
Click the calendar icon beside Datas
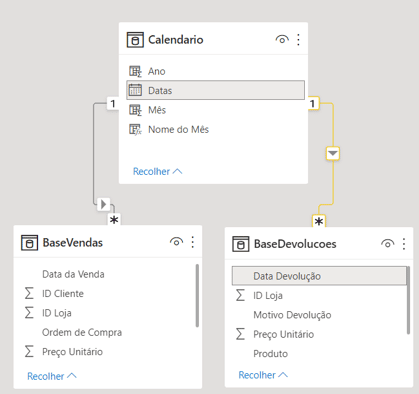(x=135, y=90)
